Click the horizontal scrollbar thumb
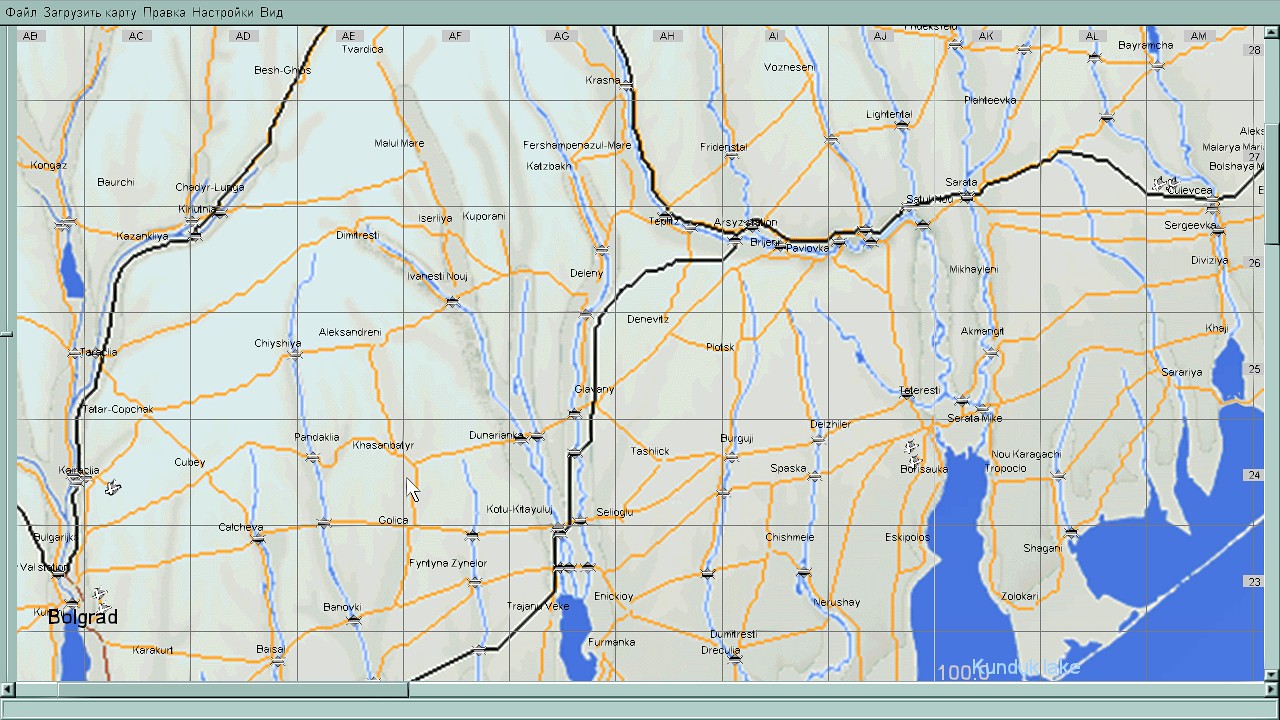This screenshot has width=1280, height=720. click(x=233, y=689)
